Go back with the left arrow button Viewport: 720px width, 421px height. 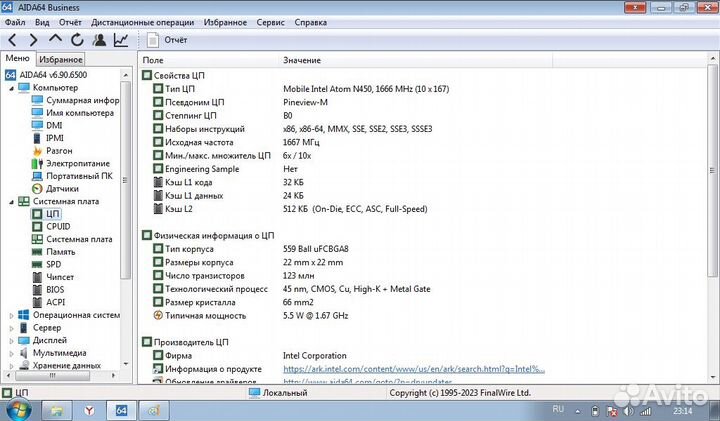point(12,40)
